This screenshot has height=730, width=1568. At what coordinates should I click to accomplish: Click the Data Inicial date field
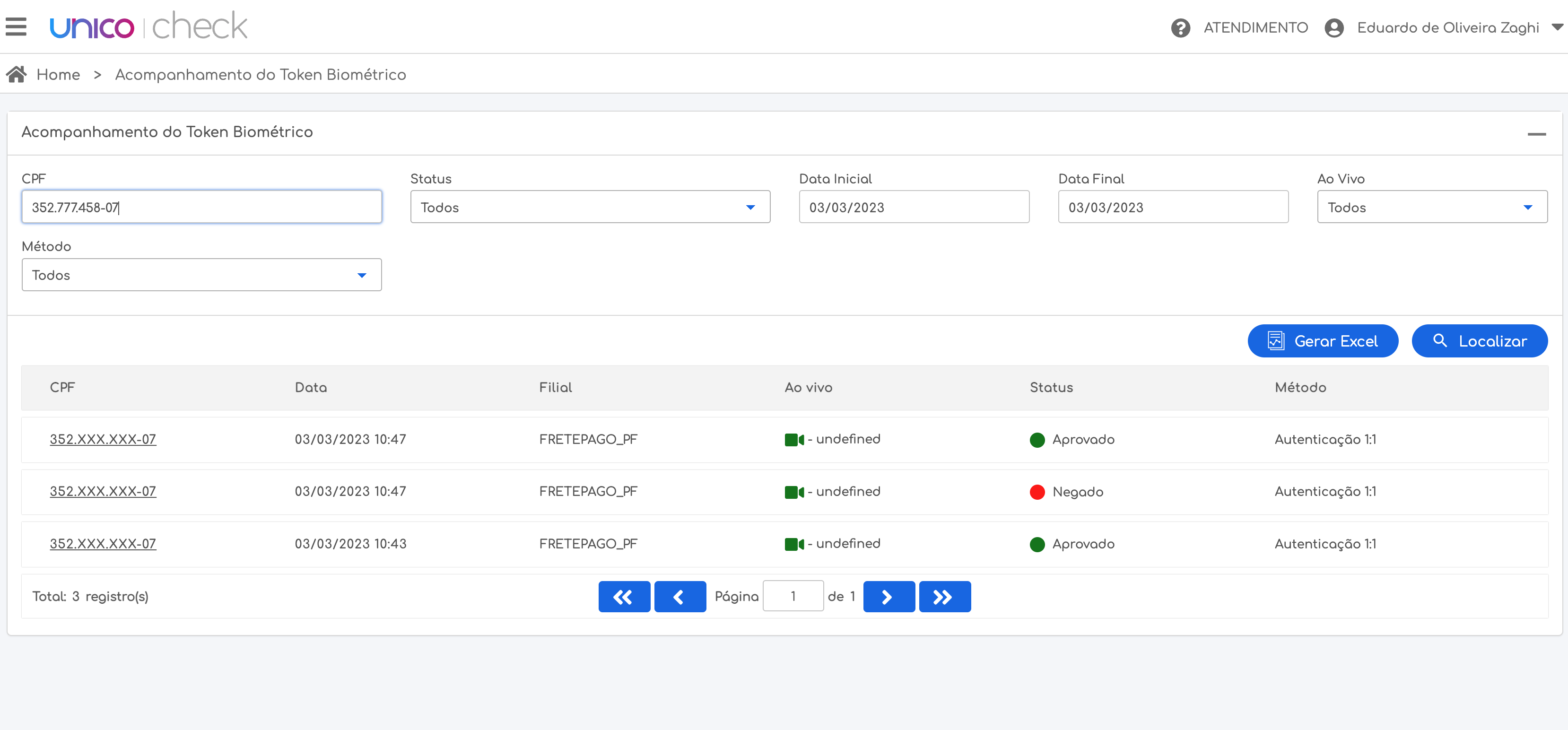[x=914, y=207]
